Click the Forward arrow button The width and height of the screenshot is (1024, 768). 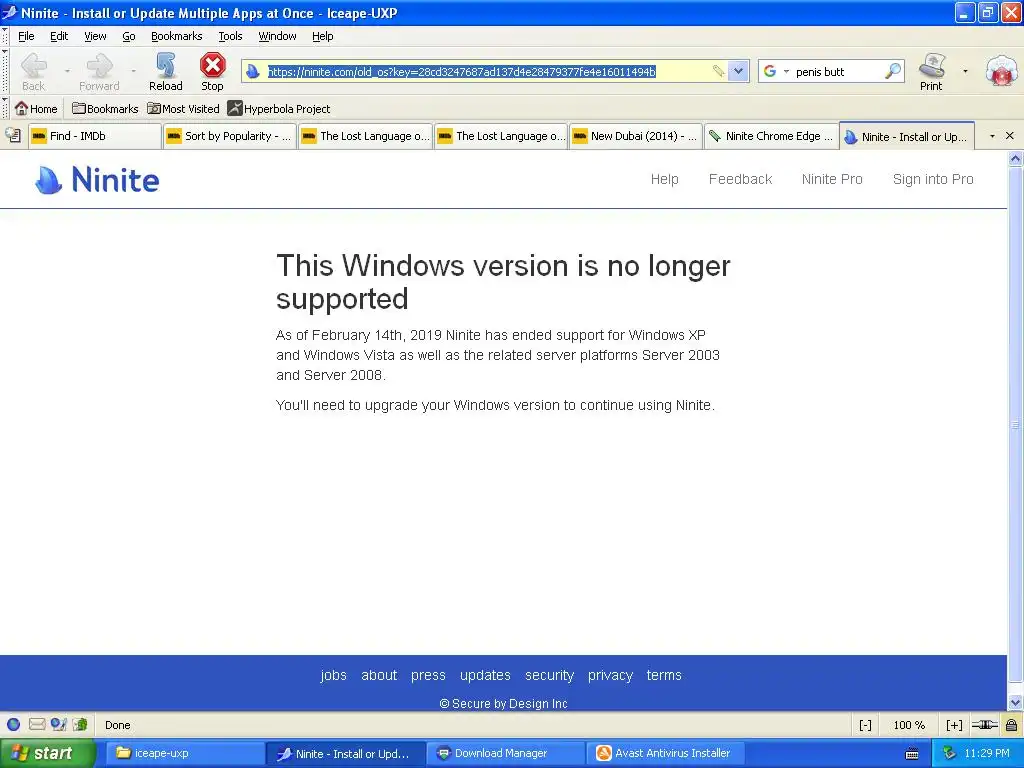point(99,72)
